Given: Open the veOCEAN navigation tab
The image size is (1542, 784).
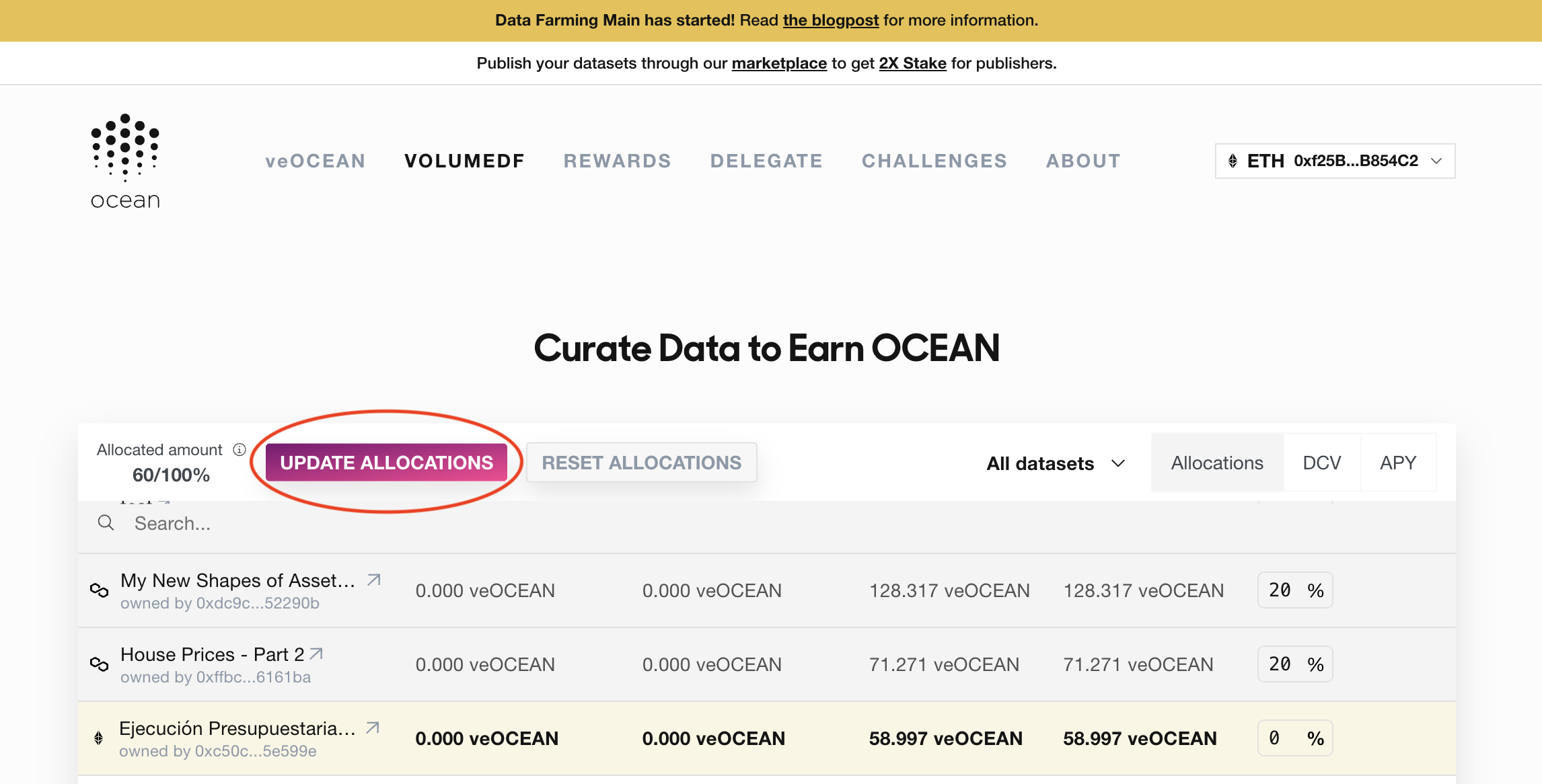Looking at the screenshot, I should pyautogui.click(x=316, y=161).
